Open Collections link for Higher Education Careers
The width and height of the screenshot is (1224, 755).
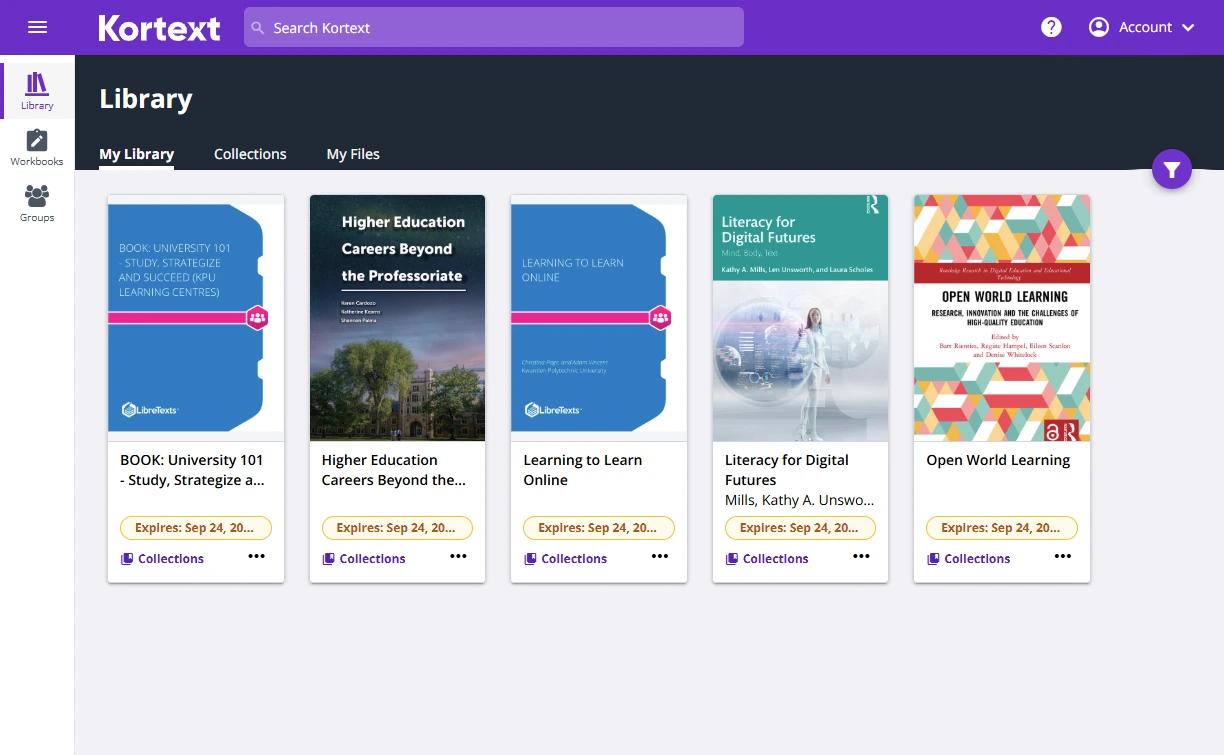click(x=364, y=559)
